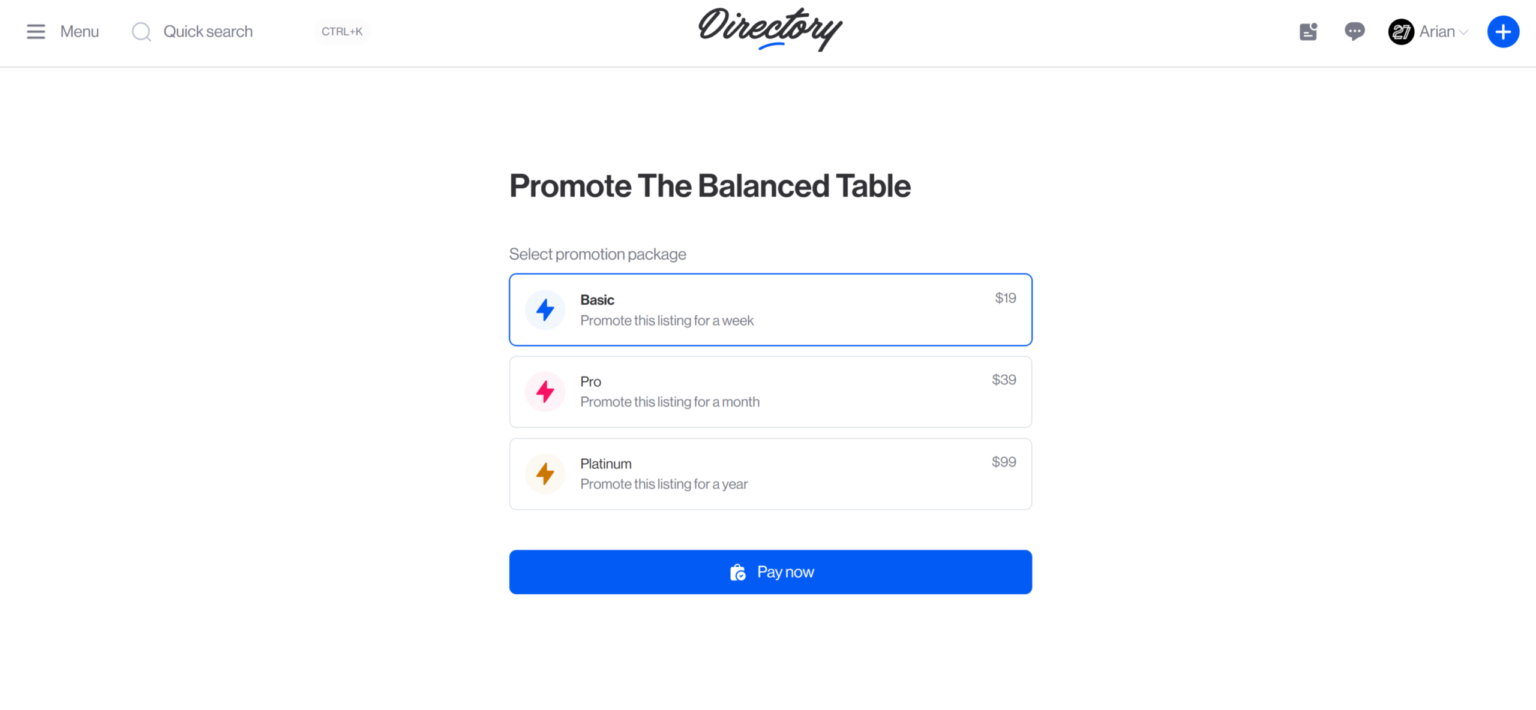Open the Menu label in header
Screen dimensions: 1536x710
coord(79,32)
